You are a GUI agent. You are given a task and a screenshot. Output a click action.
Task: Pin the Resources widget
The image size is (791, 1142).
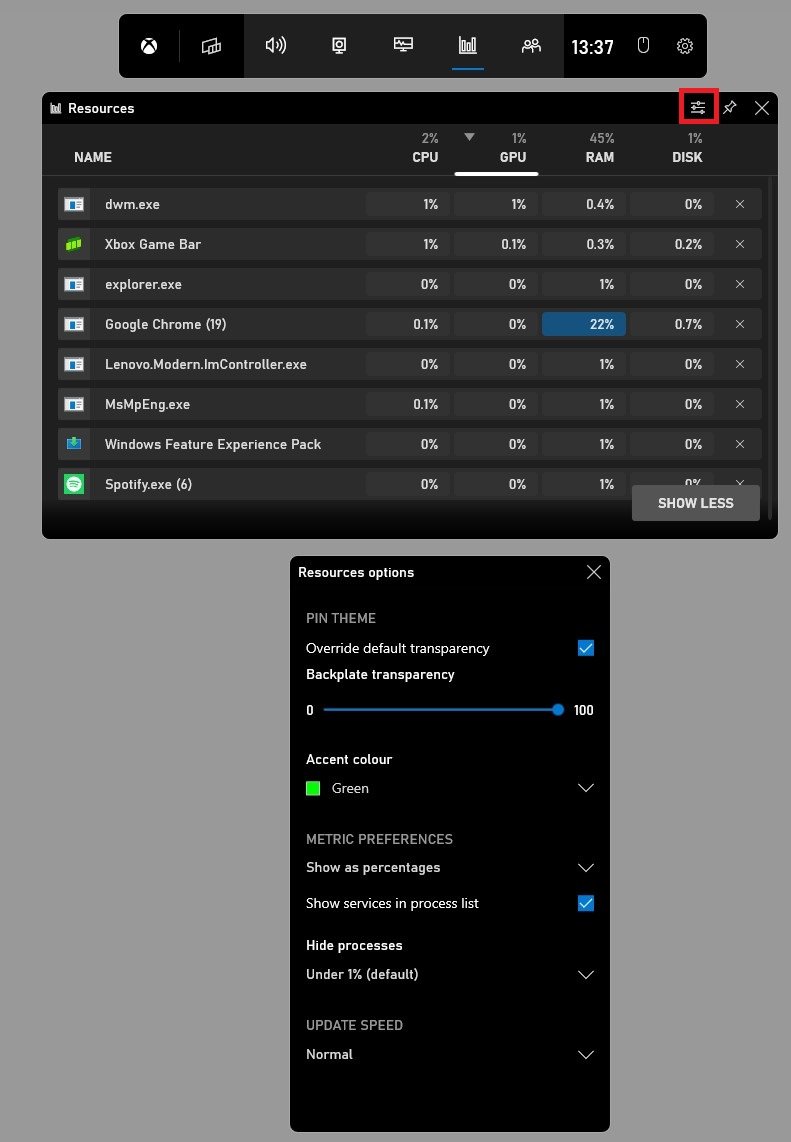[x=730, y=108]
